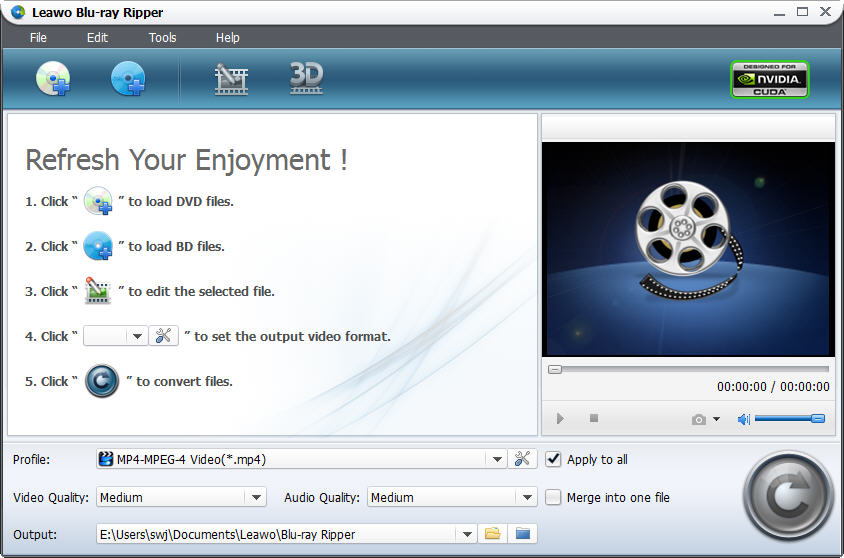This screenshot has height=558, width=844.
Task: Browse for output folder icon
Action: pos(492,534)
